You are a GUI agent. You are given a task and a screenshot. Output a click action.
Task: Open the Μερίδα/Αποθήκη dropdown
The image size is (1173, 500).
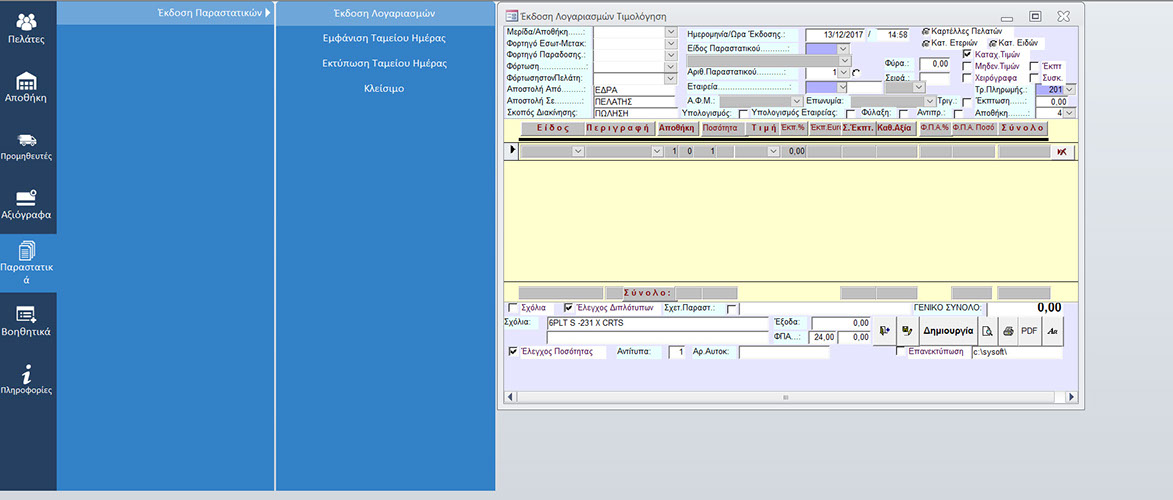(671, 32)
